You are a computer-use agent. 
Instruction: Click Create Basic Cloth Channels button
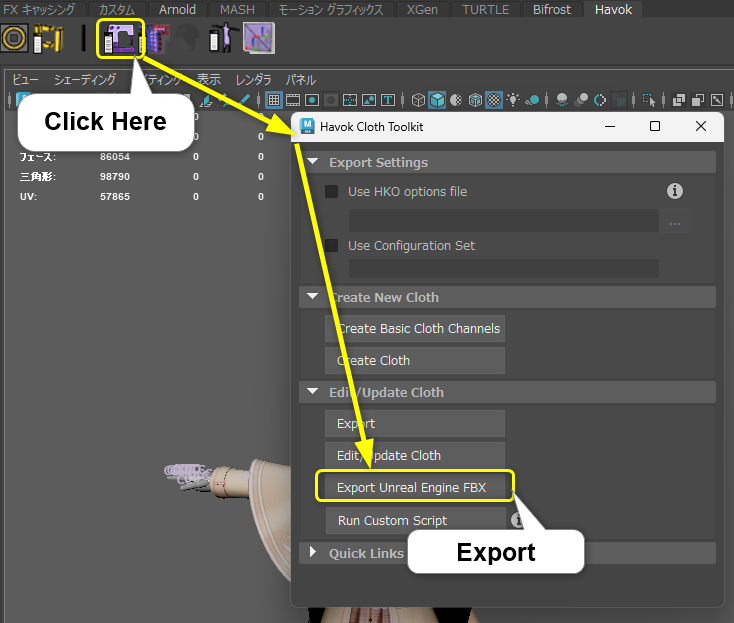[415, 328]
